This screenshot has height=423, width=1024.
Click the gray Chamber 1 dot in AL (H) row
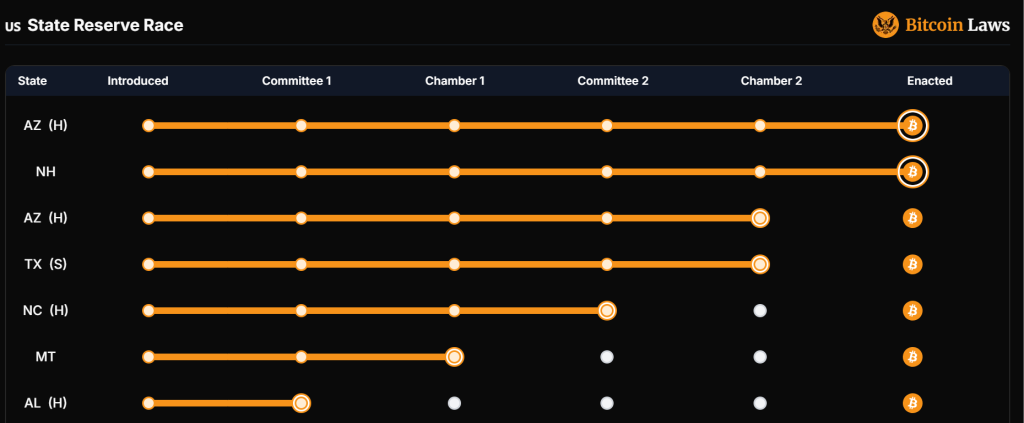(x=454, y=403)
